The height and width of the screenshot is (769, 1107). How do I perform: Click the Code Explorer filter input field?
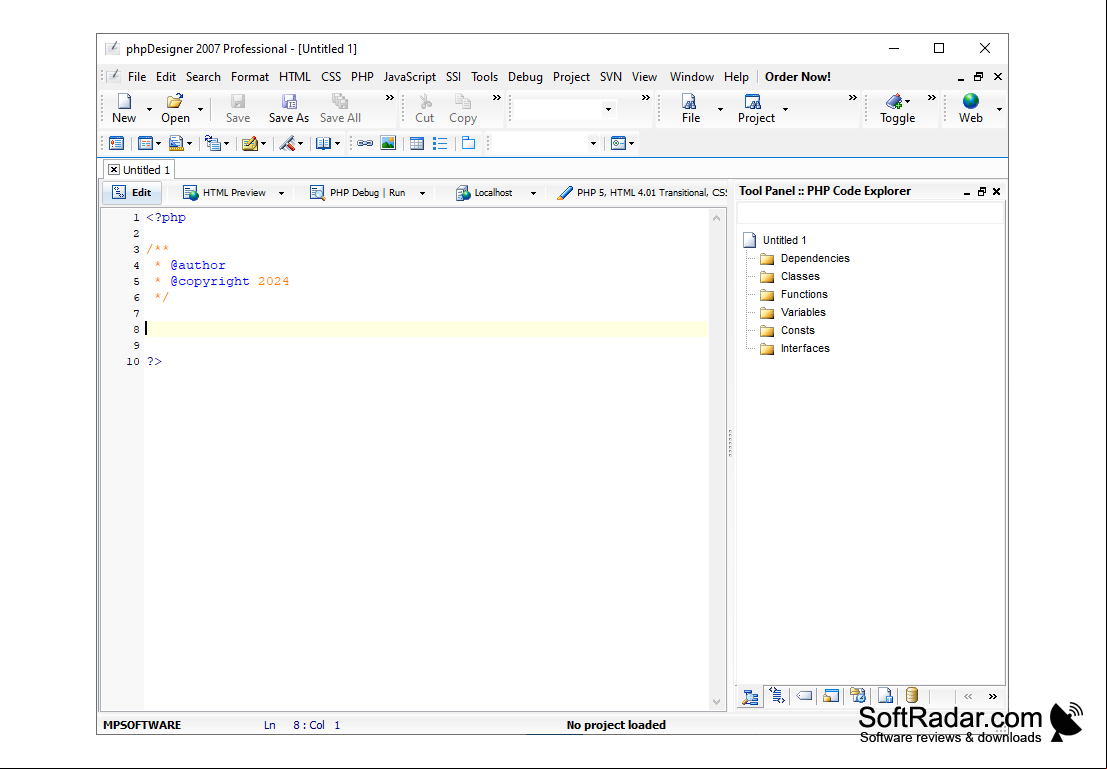pos(870,213)
